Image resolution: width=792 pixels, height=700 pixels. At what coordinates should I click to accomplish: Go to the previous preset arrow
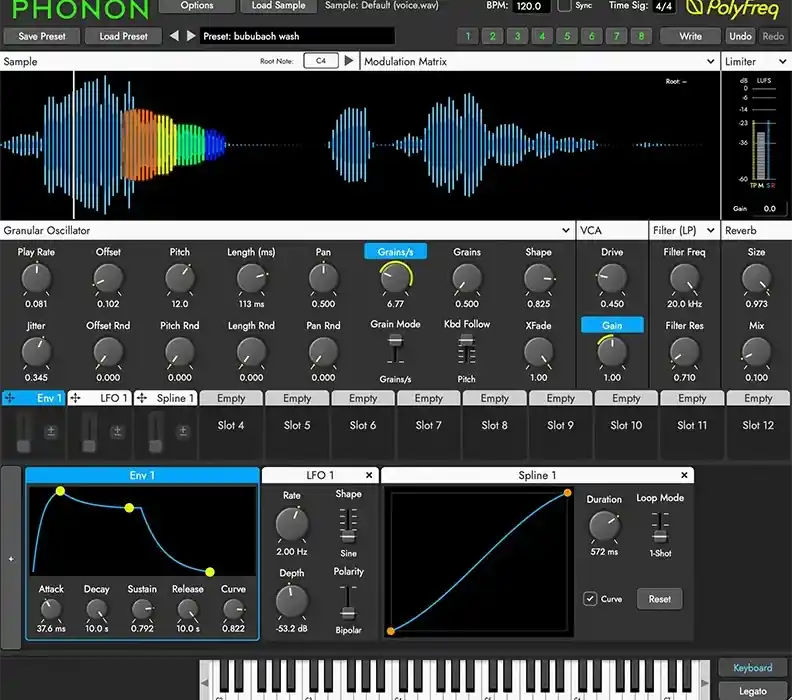coord(174,36)
